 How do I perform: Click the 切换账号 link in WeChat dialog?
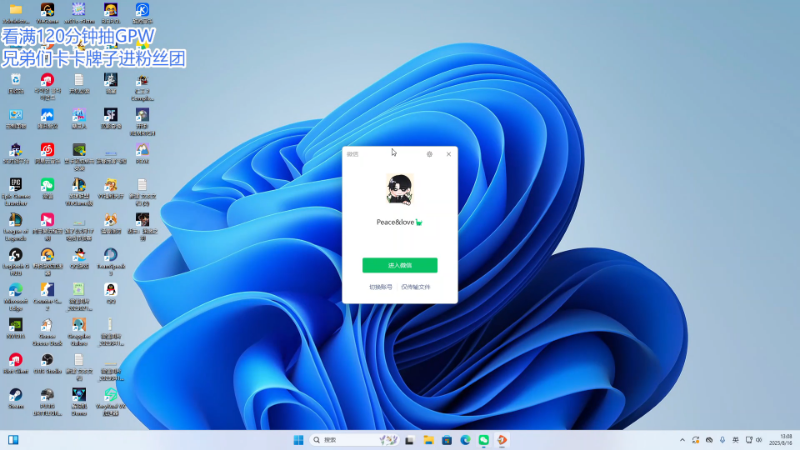coord(381,287)
